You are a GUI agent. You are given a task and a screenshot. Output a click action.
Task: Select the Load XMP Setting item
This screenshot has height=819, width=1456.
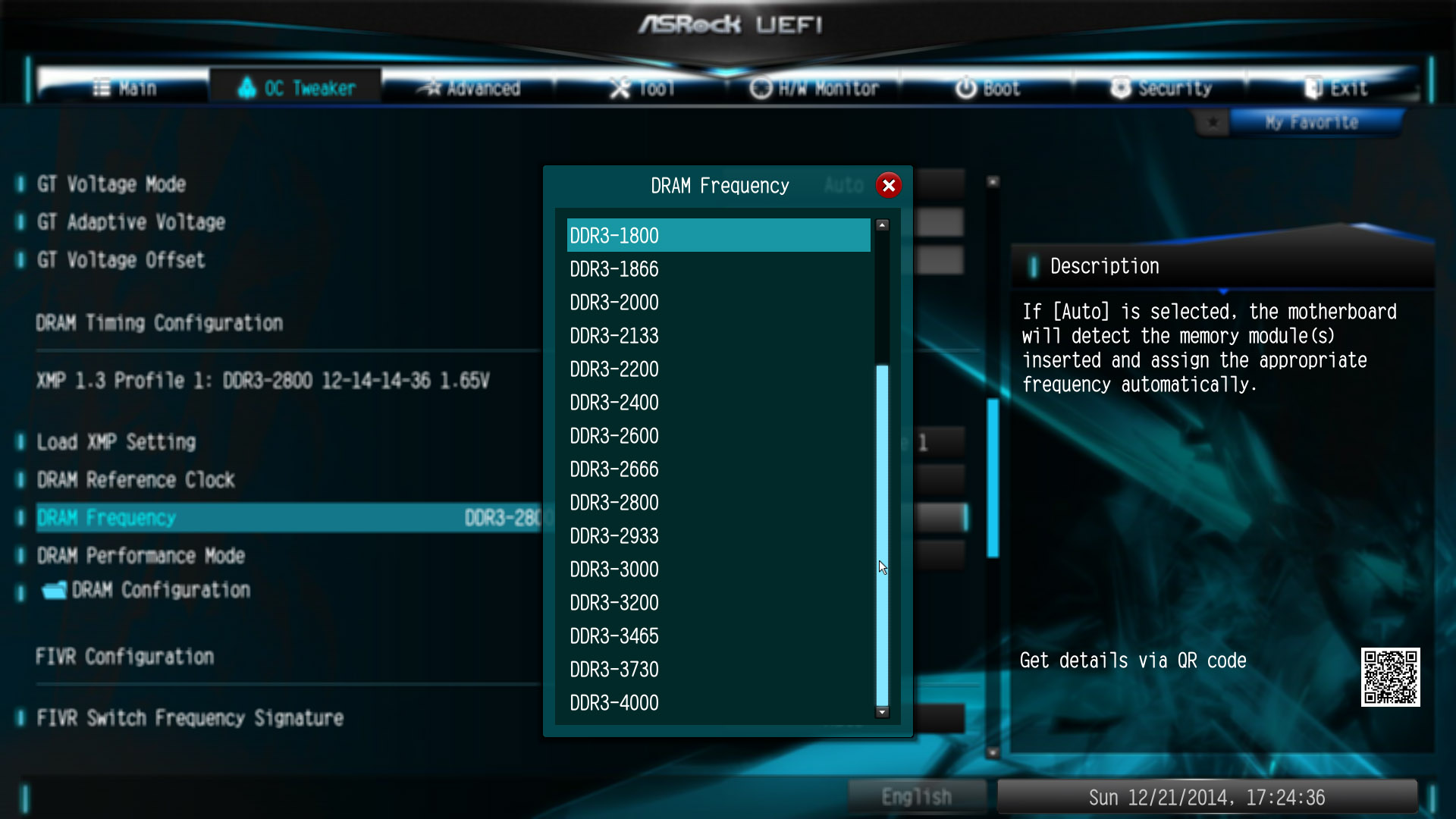[116, 442]
